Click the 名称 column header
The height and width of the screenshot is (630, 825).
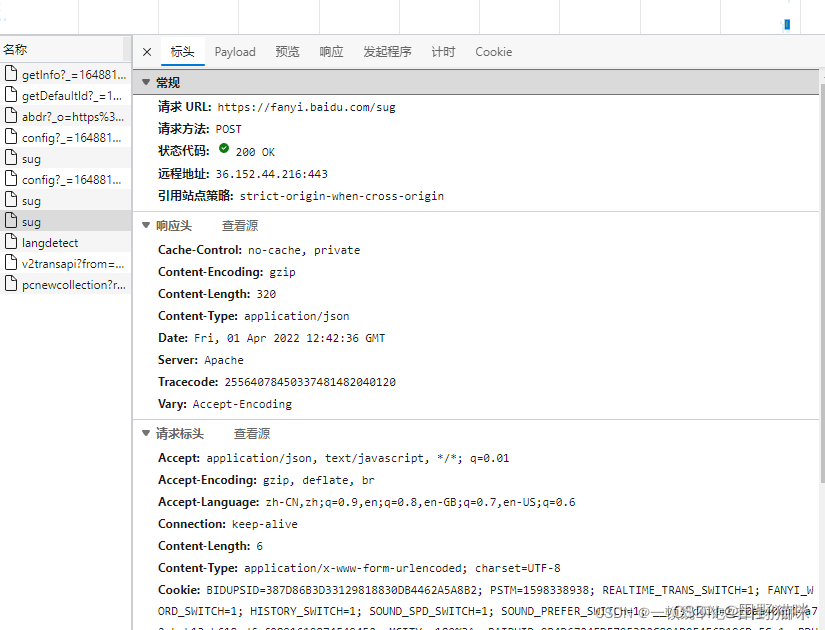(x=62, y=49)
